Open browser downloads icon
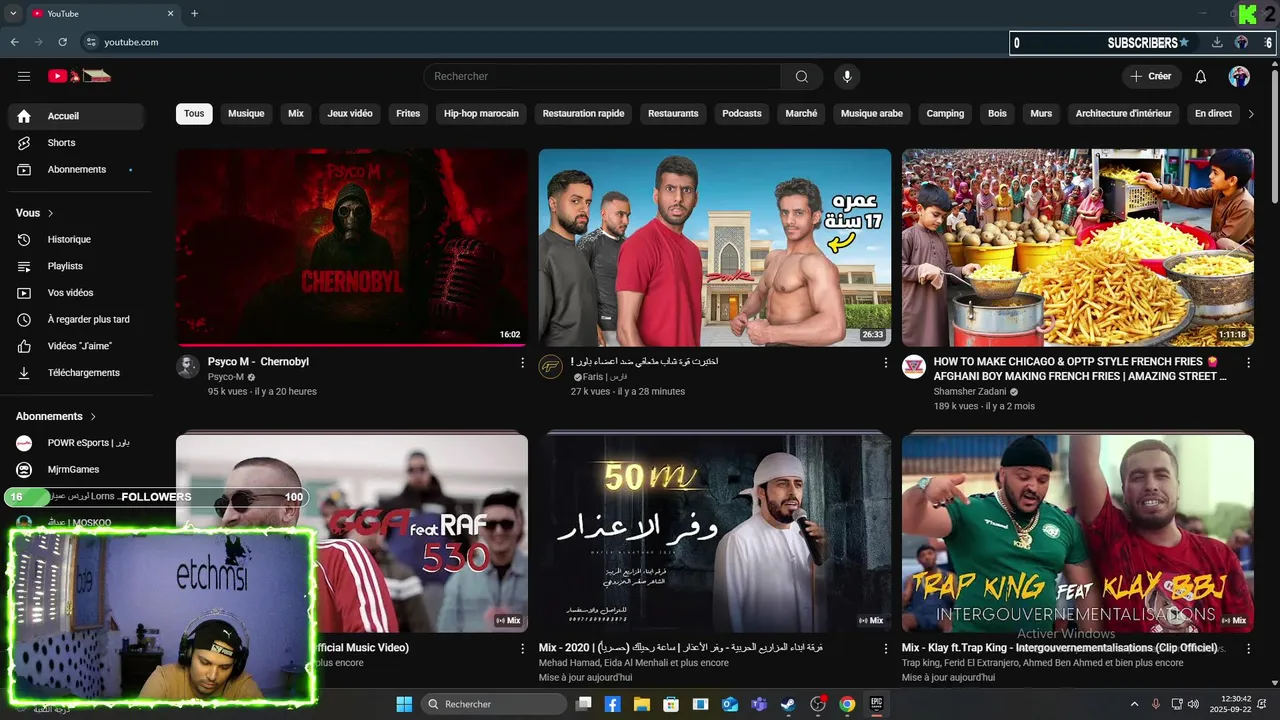1280x720 pixels. (1217, 42)
